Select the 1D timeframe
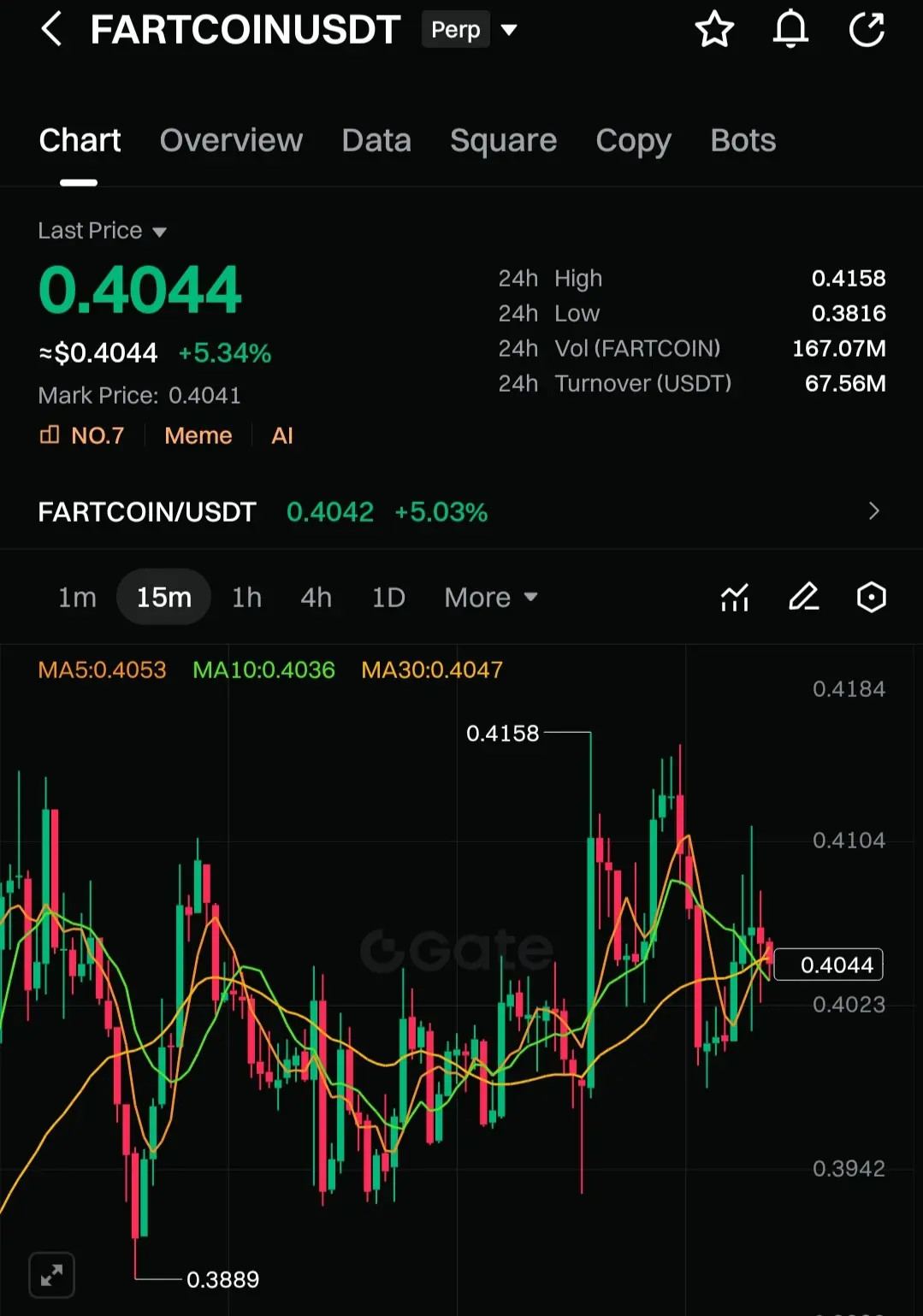The width and height of the screenshot is (923, 1316). pos(388,597)
